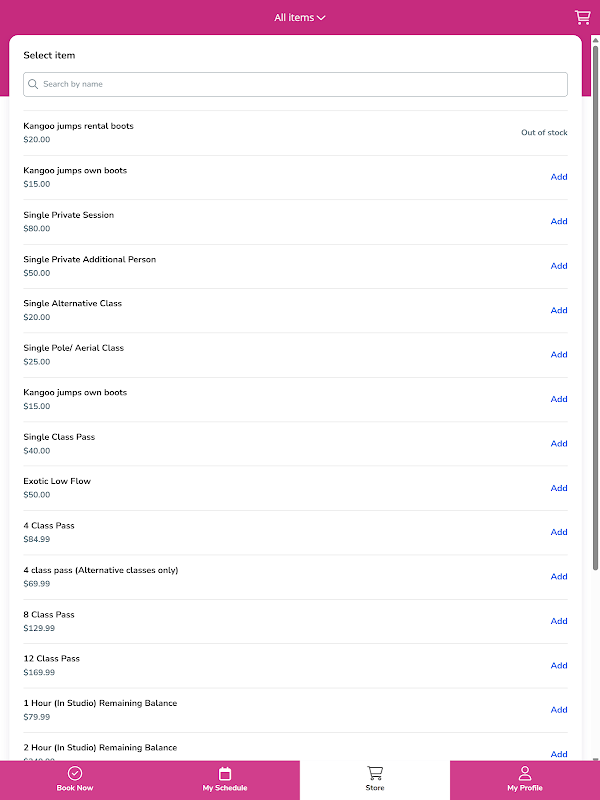Screen dimensions: 600x800
Task: Open the shopping cart icon
Action: [582, 17]
